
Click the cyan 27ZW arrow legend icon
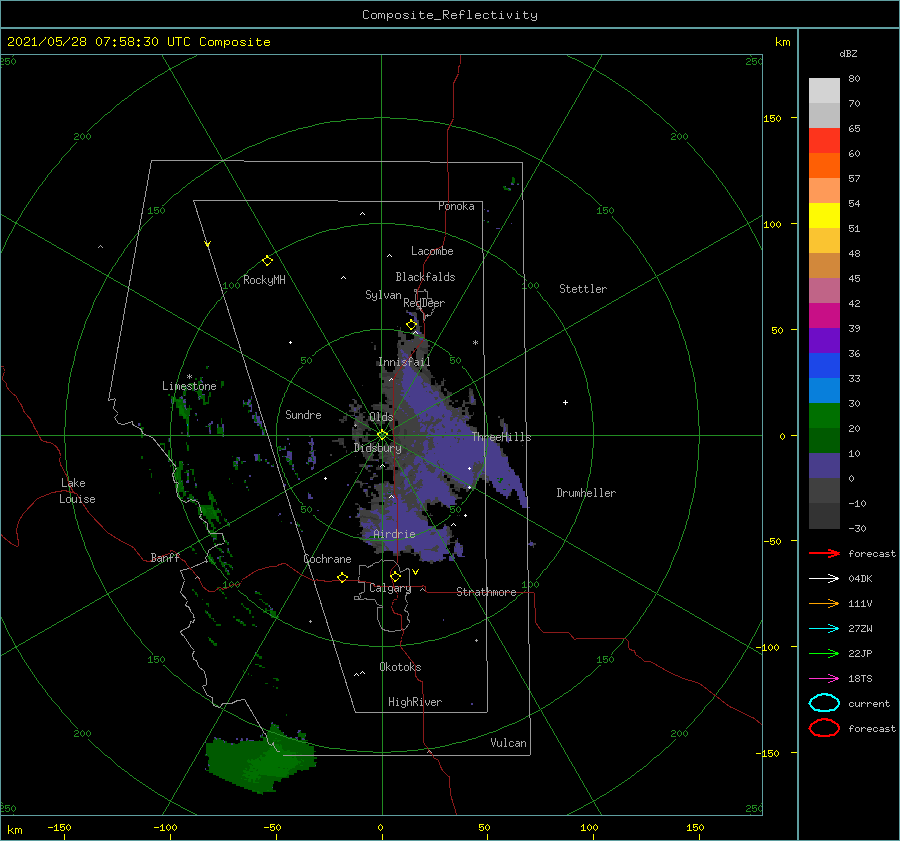pyautogui.click(x=824, y=629)
